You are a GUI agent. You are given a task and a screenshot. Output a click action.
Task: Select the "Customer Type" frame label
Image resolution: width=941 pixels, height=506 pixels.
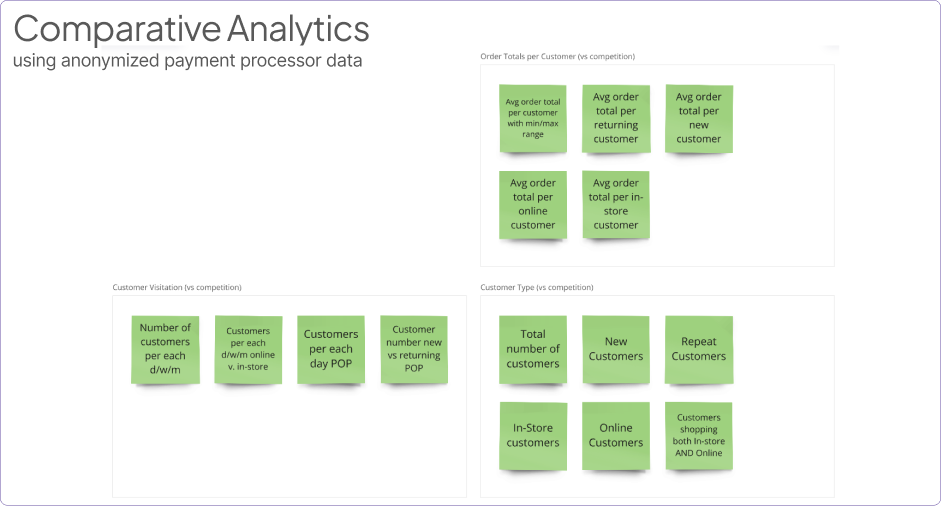coord(536,288)
